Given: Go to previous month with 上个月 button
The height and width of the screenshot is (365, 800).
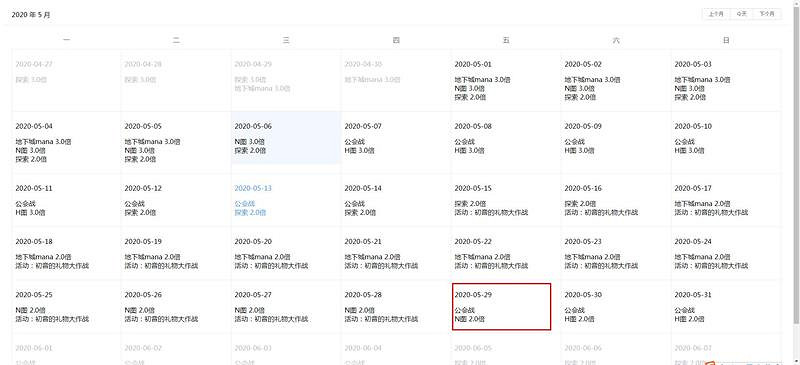Looking at the screenshot, I should [716, 14].
